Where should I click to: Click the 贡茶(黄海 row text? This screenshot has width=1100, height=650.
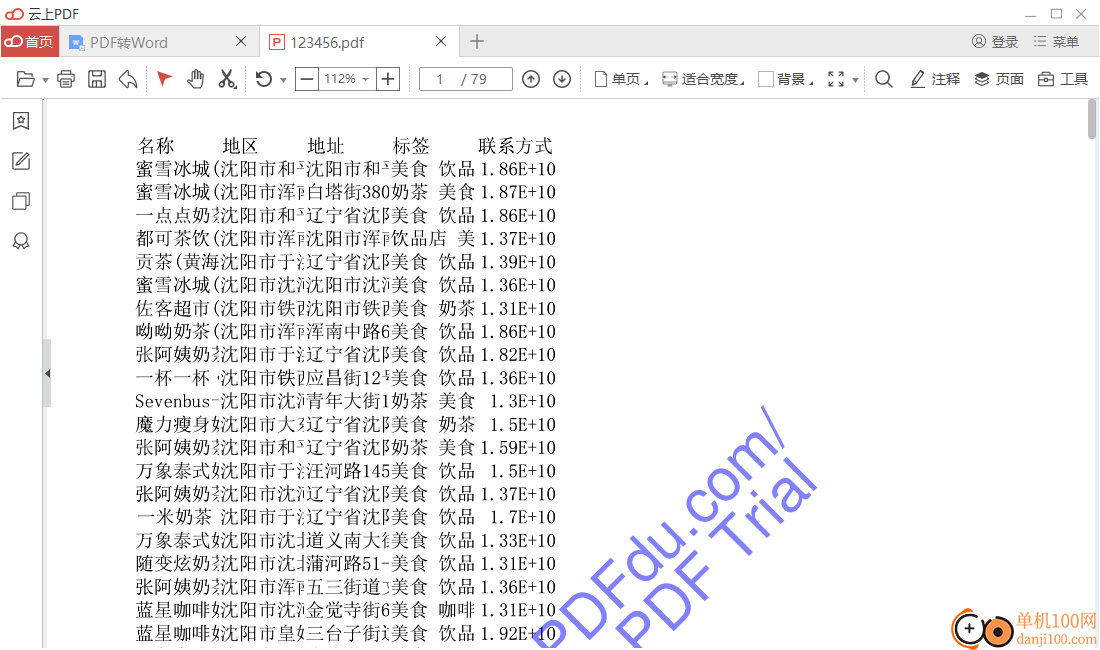[177, 262]
